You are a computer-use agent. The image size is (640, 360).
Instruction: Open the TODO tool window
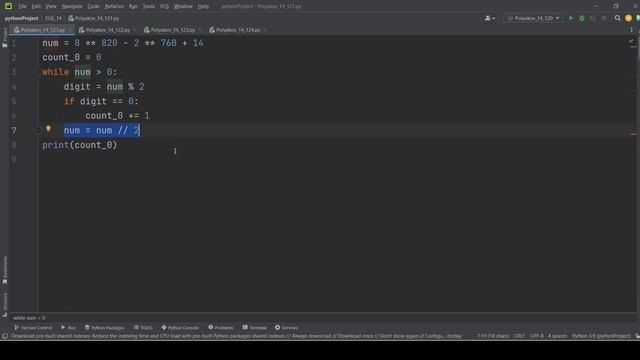[x=143, y=327]
